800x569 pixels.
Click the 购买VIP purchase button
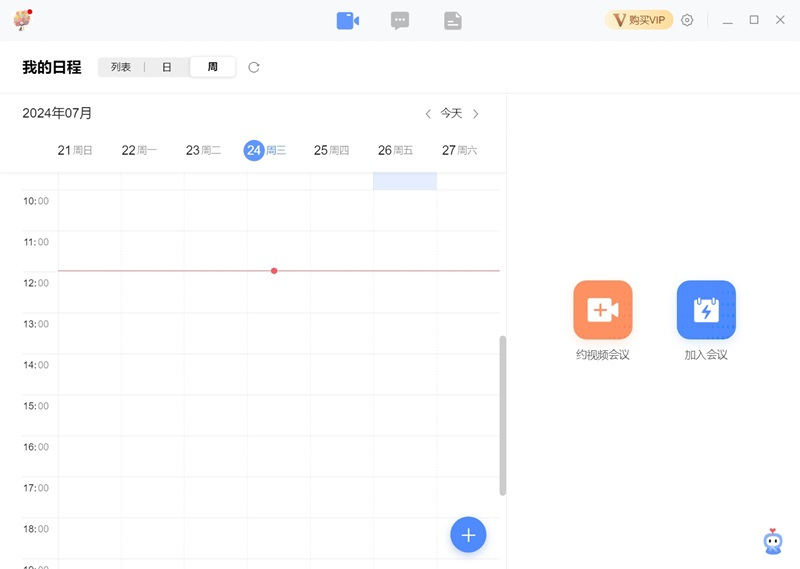pyautogui.click(x=639, y=20)
